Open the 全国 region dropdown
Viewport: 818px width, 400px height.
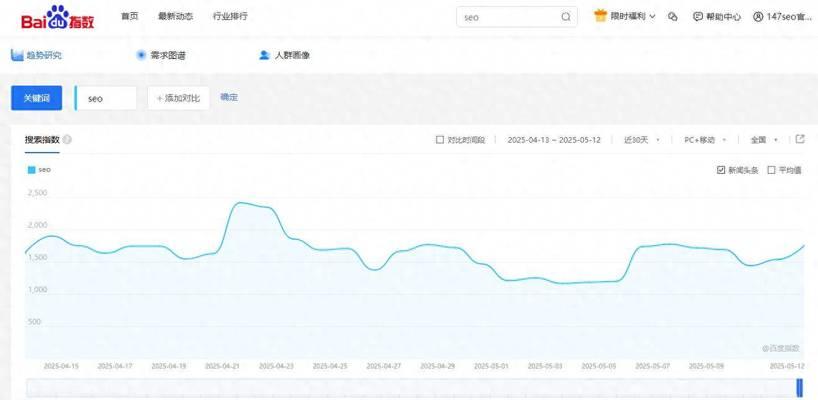764,140
